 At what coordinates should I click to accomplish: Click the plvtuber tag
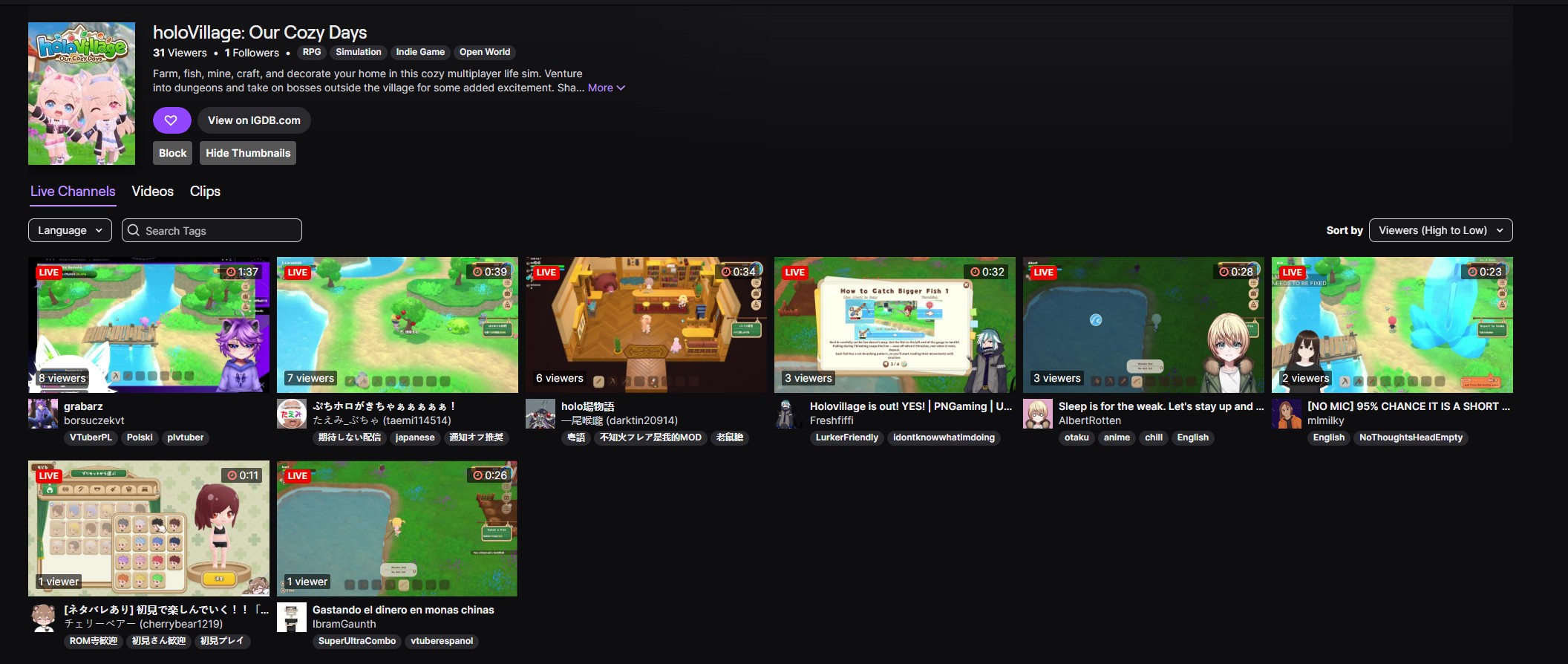186,437
